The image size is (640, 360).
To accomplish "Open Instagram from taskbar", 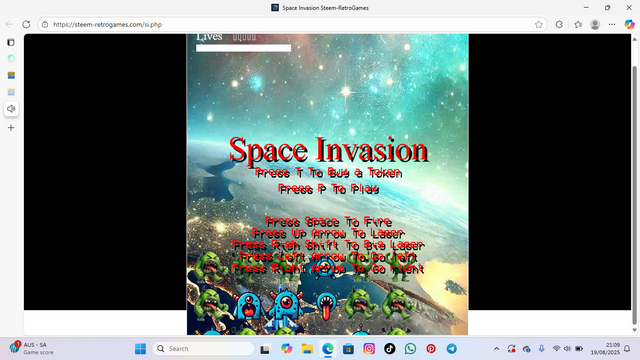I will coord(369,349).
